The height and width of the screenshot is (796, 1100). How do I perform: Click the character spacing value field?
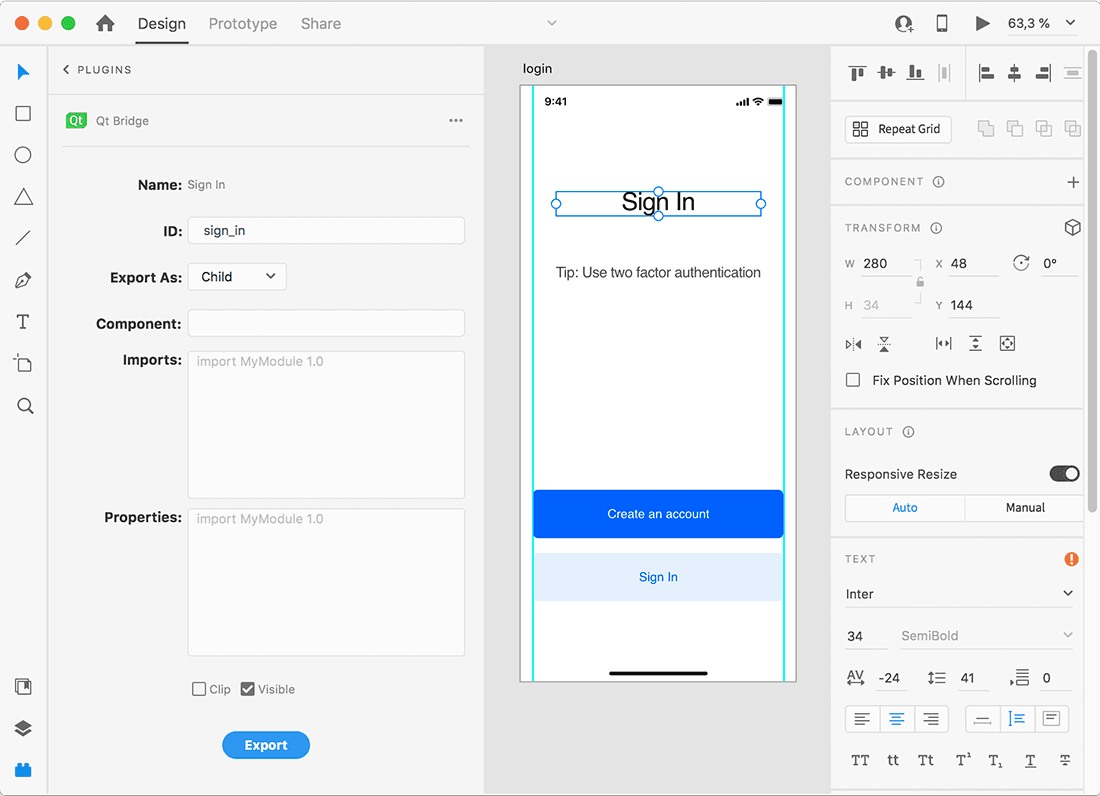click(890, 677)
